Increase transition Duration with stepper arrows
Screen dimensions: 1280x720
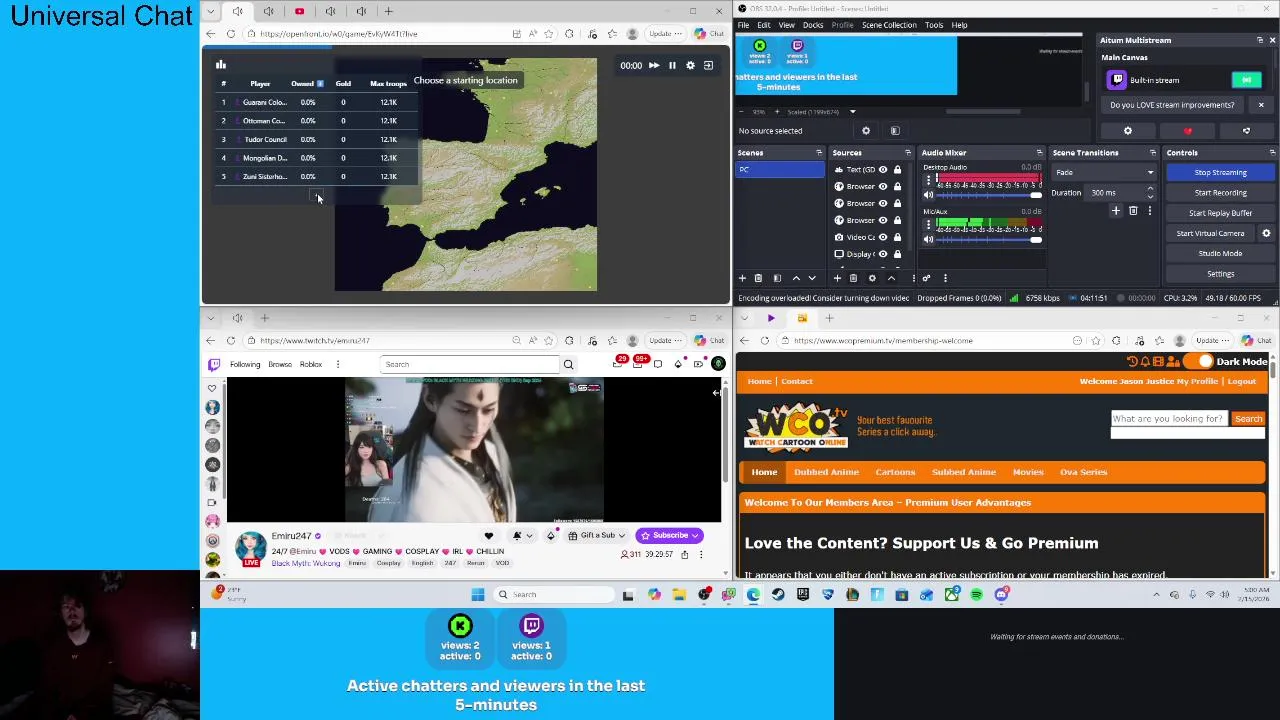[x=1150, y=189]
